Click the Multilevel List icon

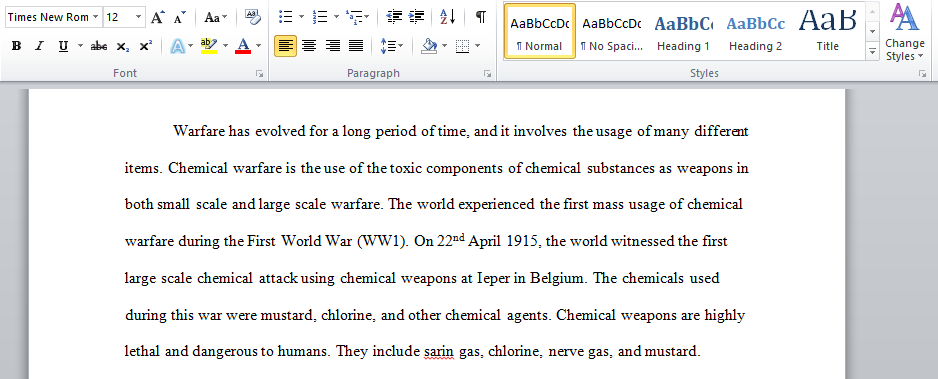pyautogui.click(x=354, y=17)
